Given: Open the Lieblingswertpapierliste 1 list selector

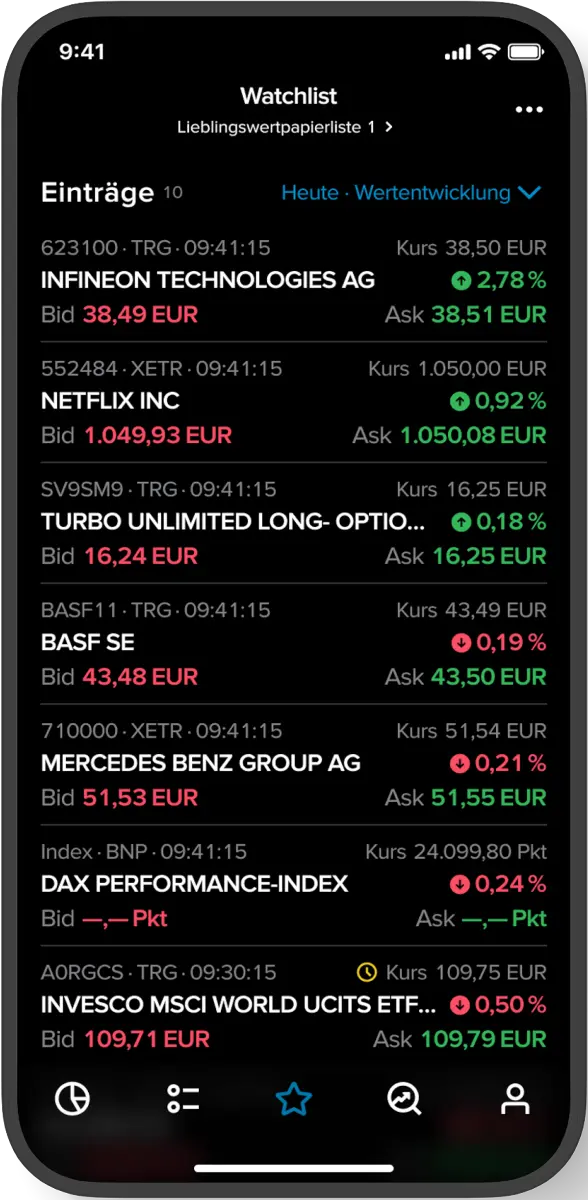Looking at the screenshot, I should [285, 127].
